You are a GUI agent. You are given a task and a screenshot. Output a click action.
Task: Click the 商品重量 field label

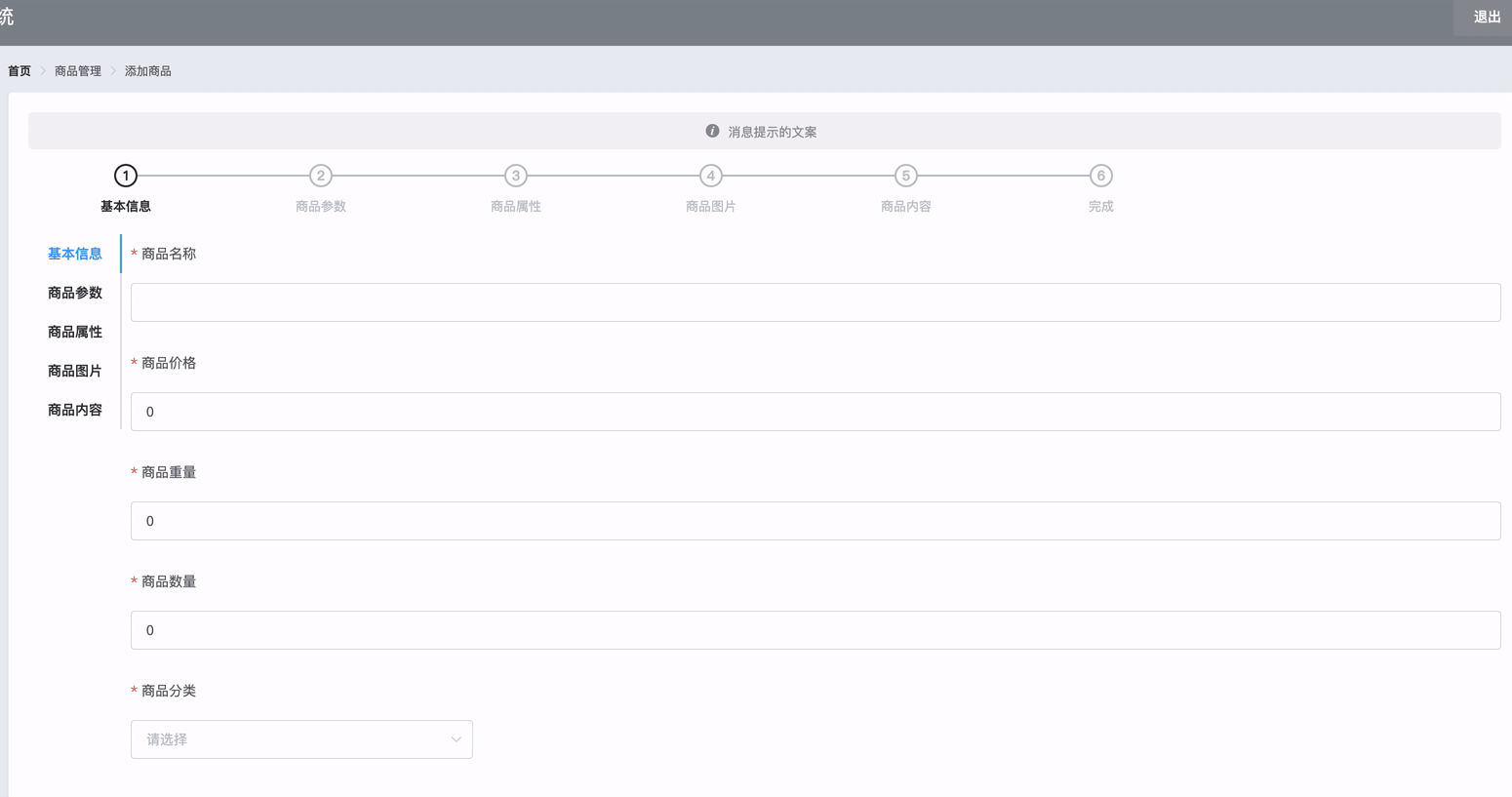169,472
